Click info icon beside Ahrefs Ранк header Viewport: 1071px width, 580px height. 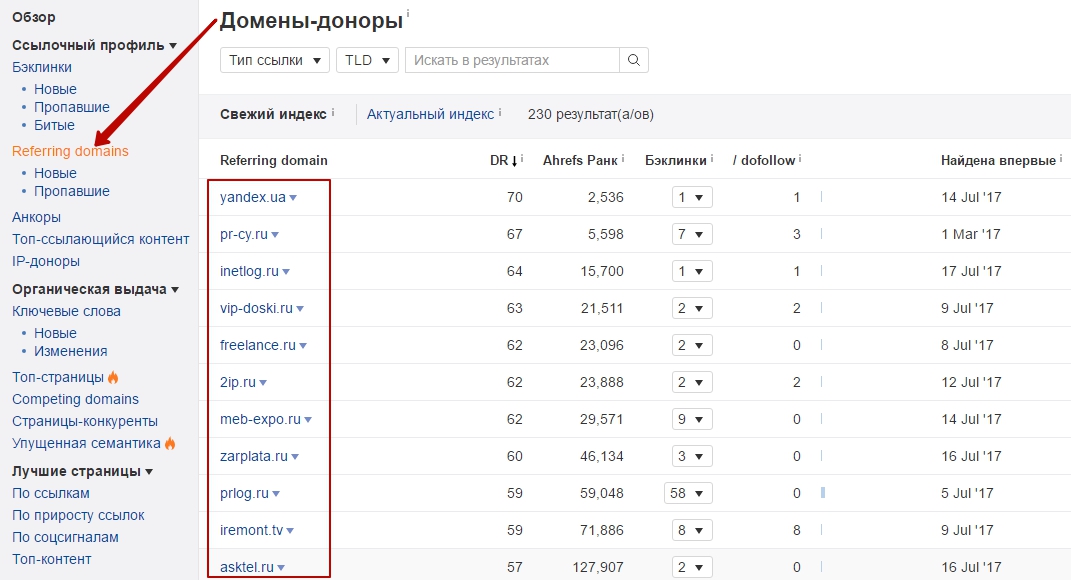[x=623, y=158]
